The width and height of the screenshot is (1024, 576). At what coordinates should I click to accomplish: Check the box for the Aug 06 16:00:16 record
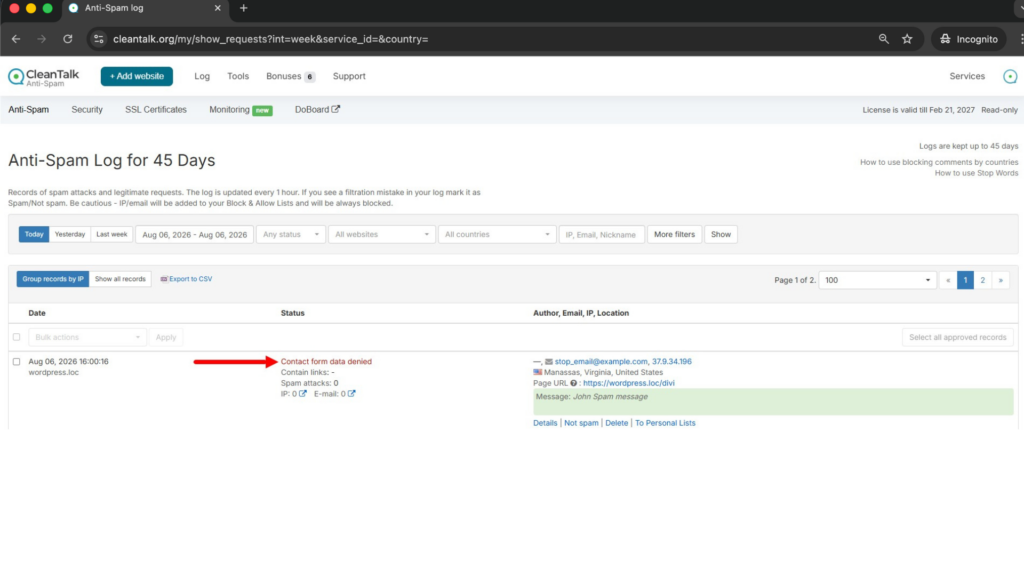(x=16, y=362)
